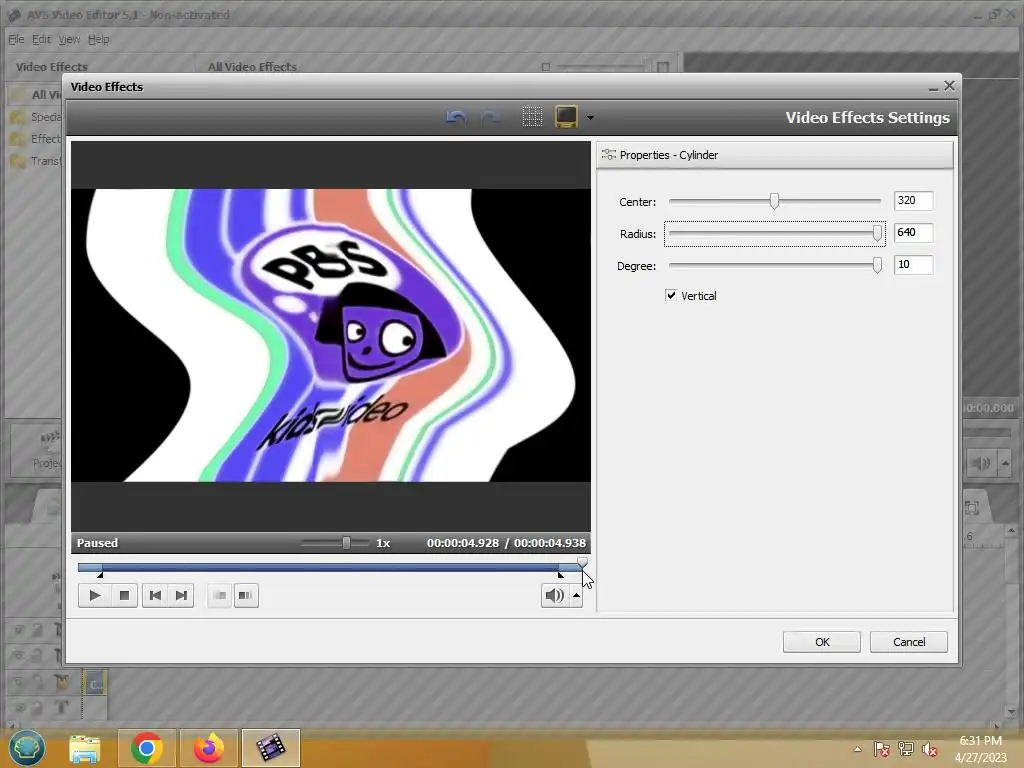
Task: Click the time readout 00:00:04.928
Action: coord(462,543)
